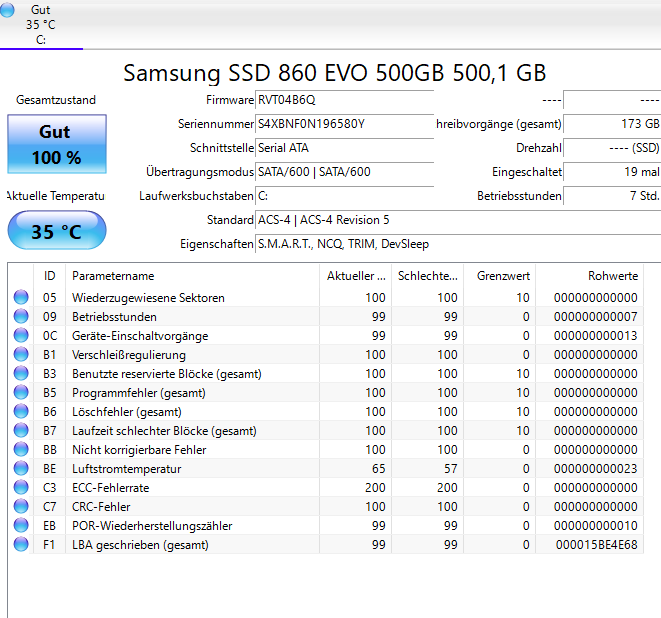This screenshot has width=661, height=618.
Task: Click the blue status orb in the drive tab
Action: (7, 10)
